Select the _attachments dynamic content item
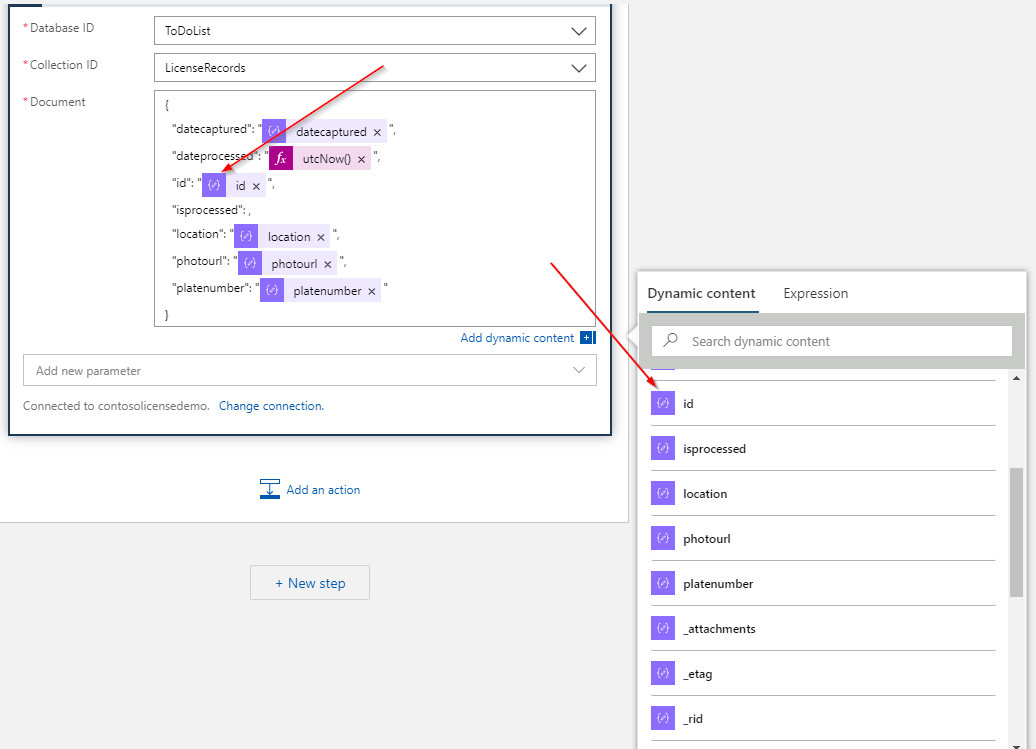 [x=718, y=629]
